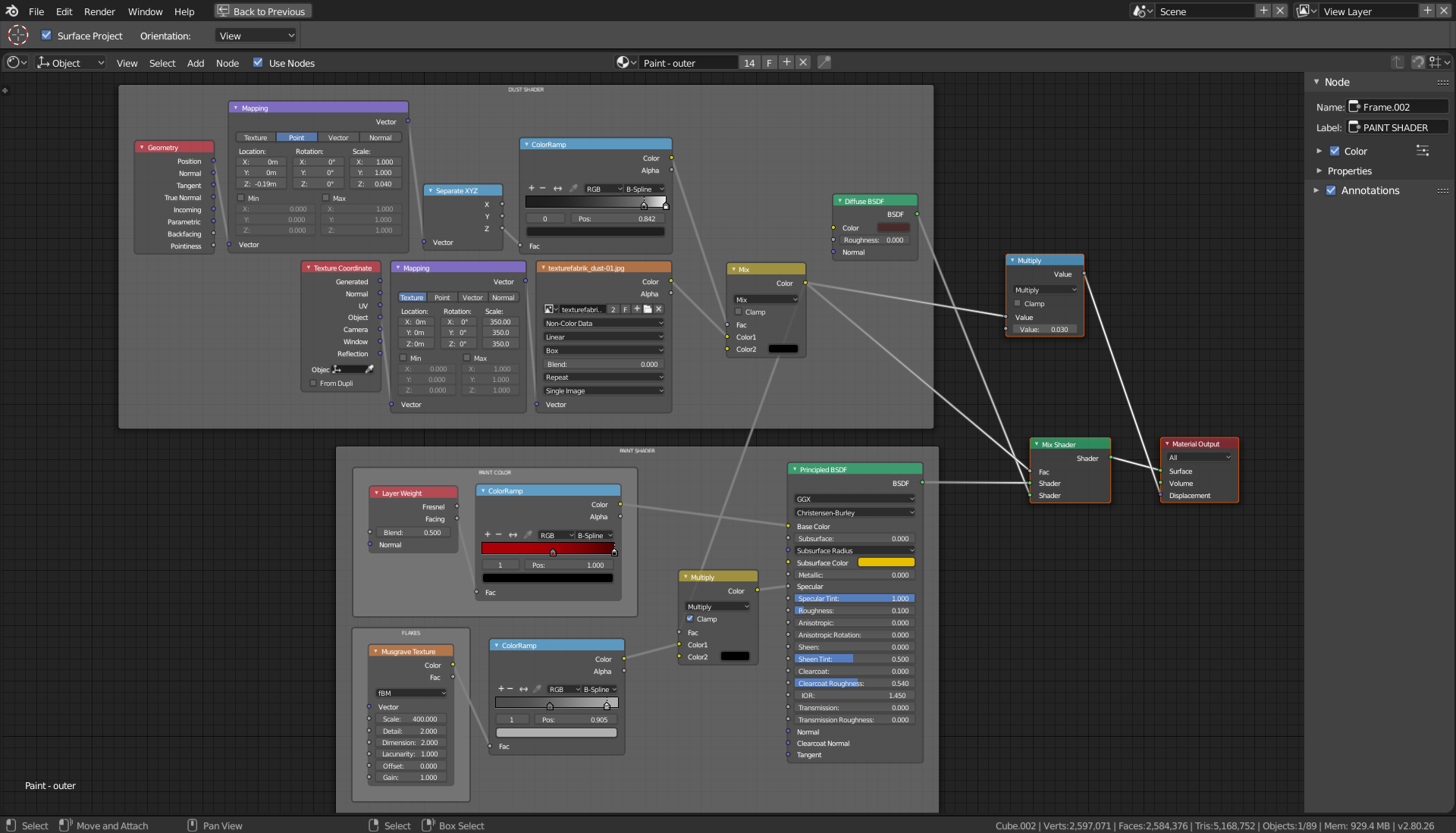
Task: Click the fake user F button
Action: coord(769,63)
